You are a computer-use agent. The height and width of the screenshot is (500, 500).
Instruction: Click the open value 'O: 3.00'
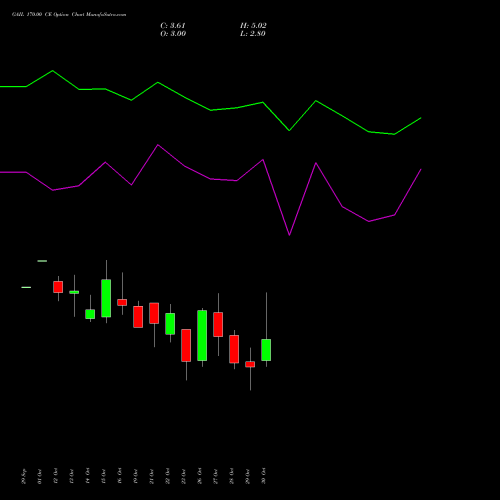pyautogui.click(x=173, y=34)
